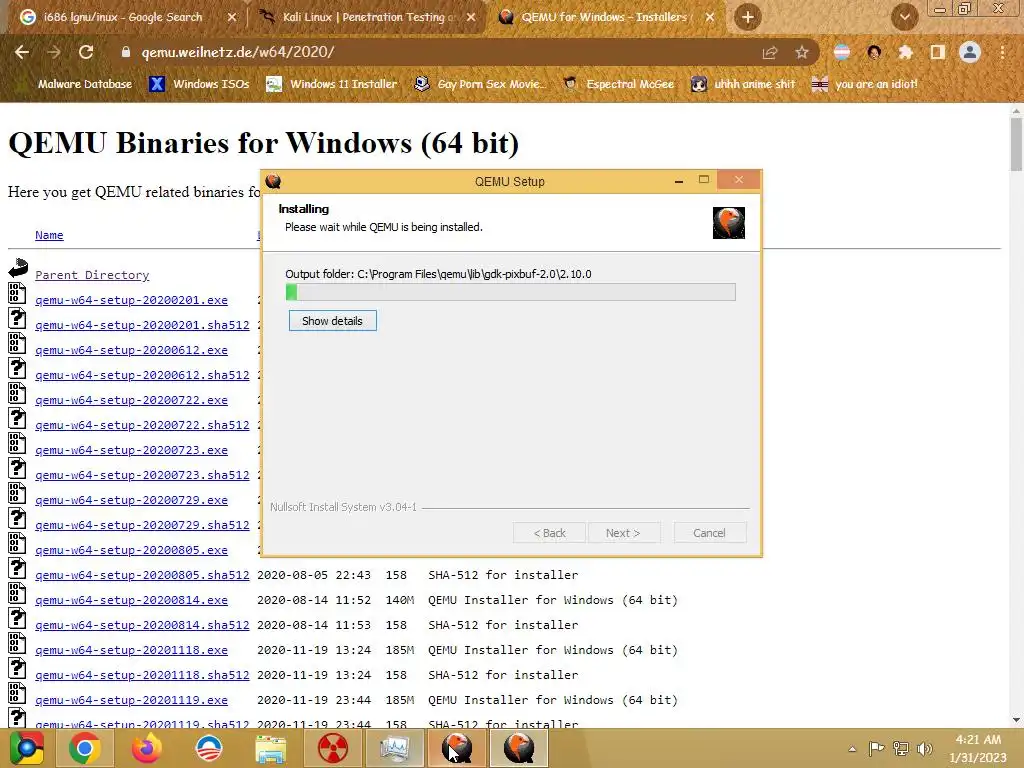Click the QEMU Setup title bar icon
This screenshot has width=1024, height=768.
274,182
